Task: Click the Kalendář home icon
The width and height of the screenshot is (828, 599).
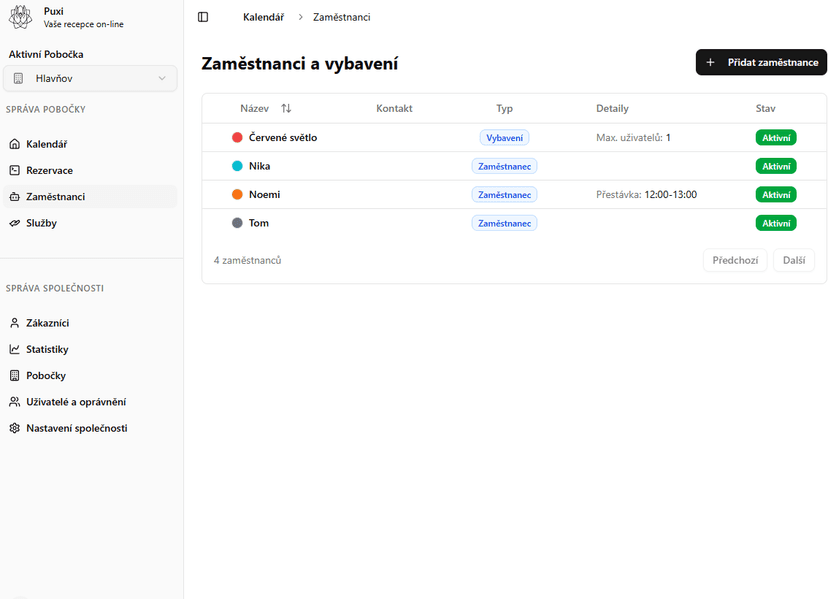Action: coord(15,144)
